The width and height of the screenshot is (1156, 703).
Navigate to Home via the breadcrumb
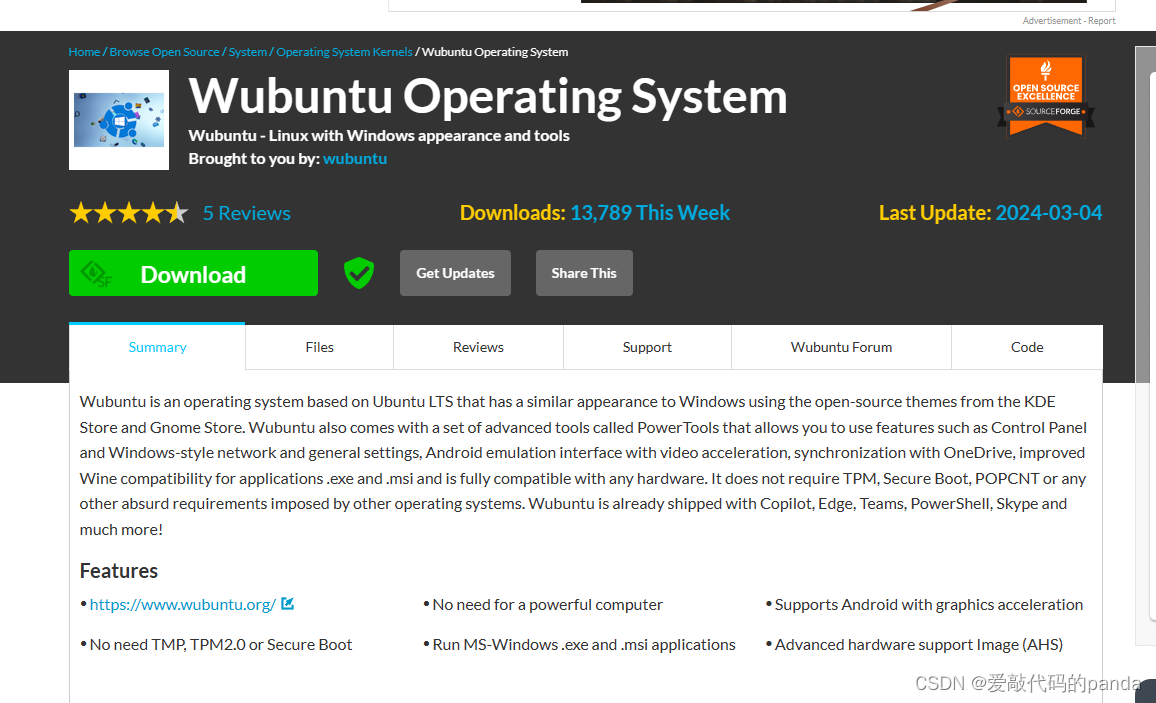(84, 51)
